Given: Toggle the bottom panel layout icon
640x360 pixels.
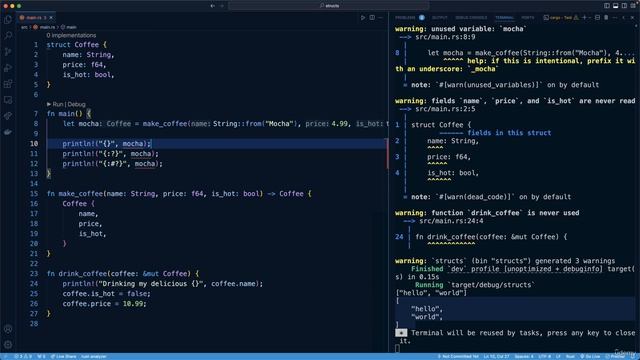Looking at the screenshot, I should coord(616,6).
